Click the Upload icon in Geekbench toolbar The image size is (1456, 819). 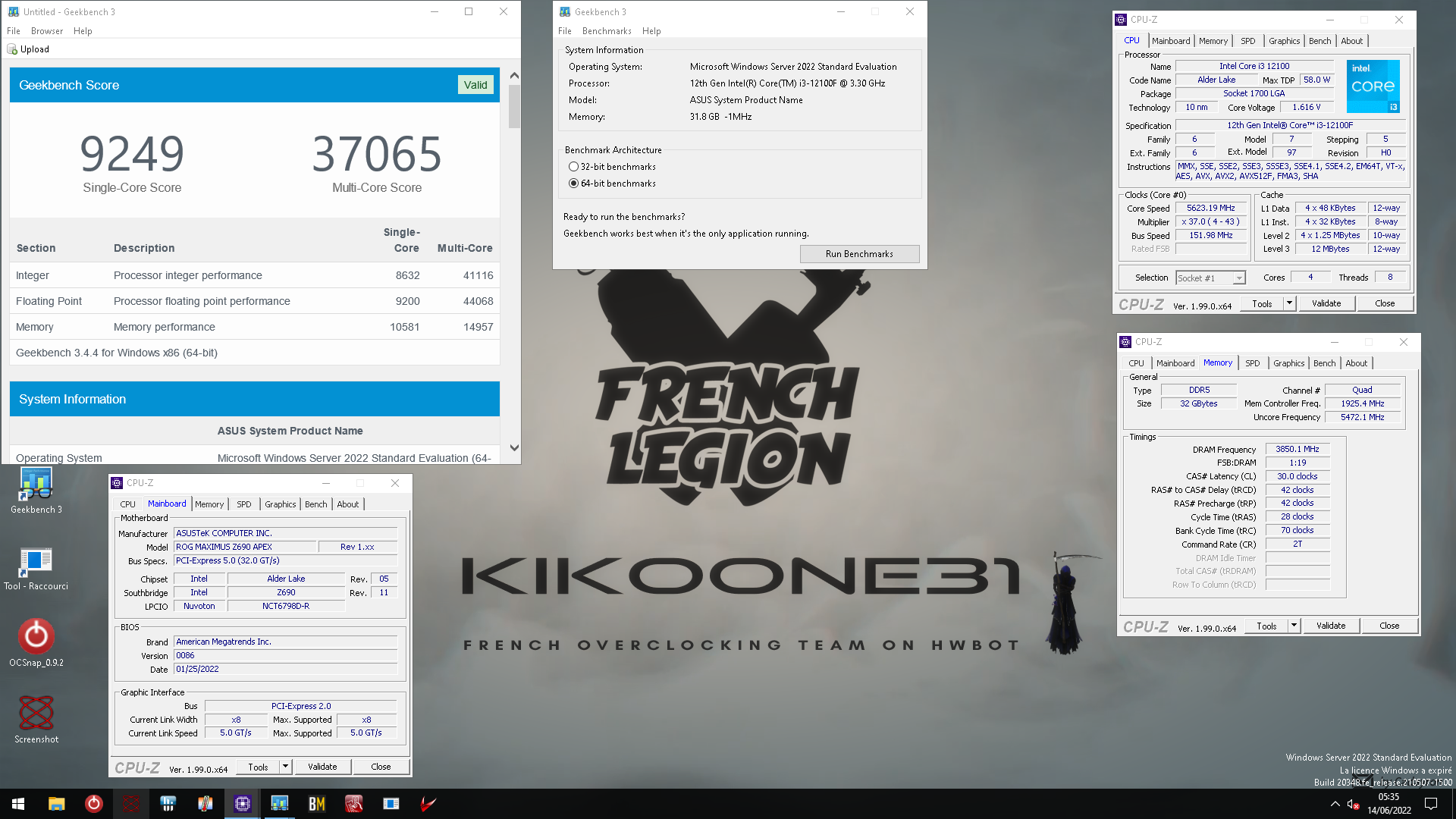(x=12, y=49)
